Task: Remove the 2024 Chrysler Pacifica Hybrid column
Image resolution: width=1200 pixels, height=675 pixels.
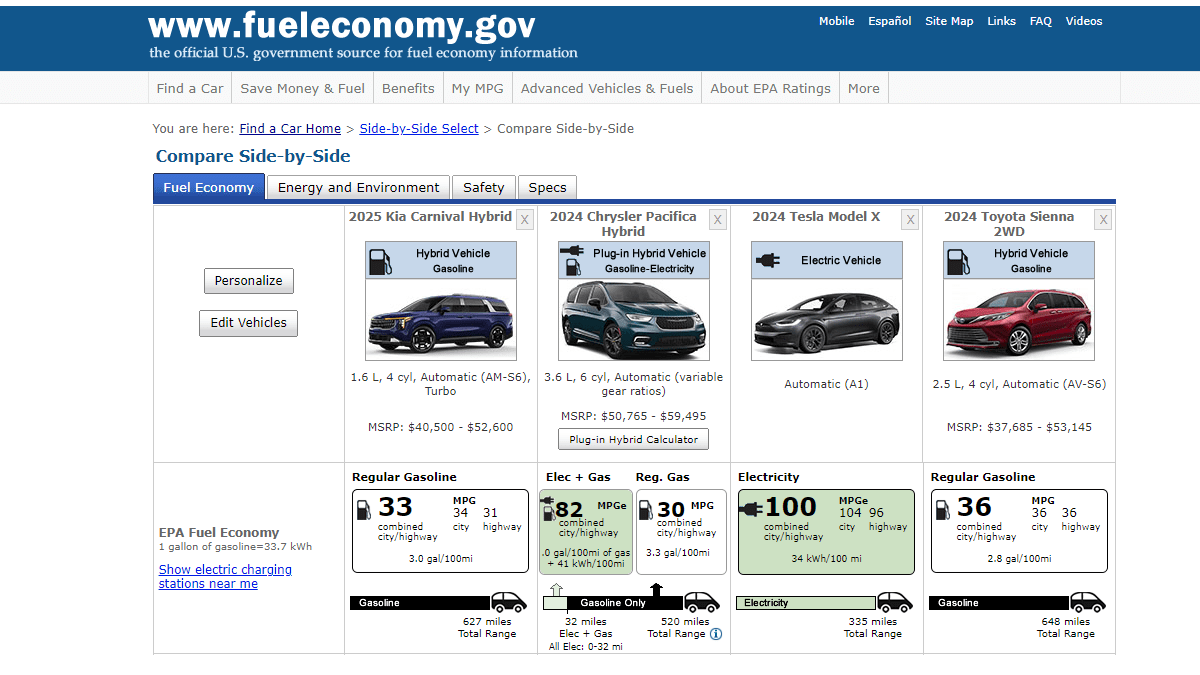Action: point(718,220)
